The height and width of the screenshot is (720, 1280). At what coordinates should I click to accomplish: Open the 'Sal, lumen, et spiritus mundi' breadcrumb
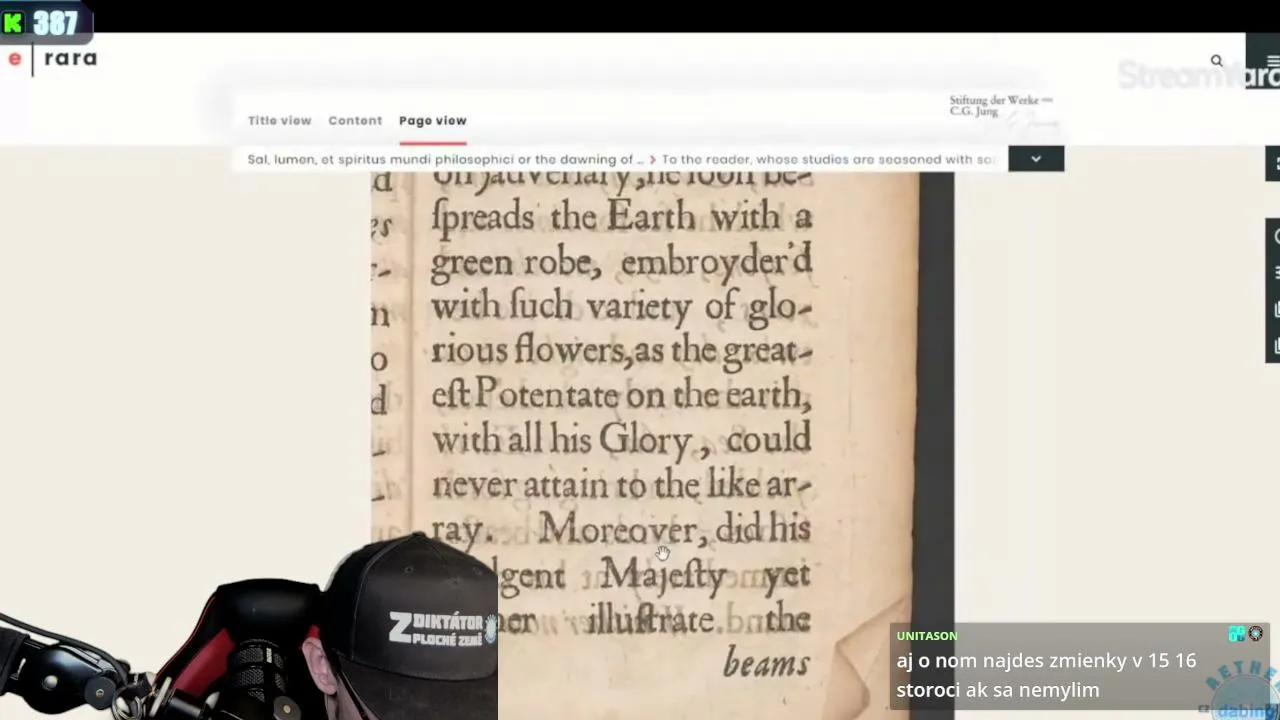coord(445,159)
